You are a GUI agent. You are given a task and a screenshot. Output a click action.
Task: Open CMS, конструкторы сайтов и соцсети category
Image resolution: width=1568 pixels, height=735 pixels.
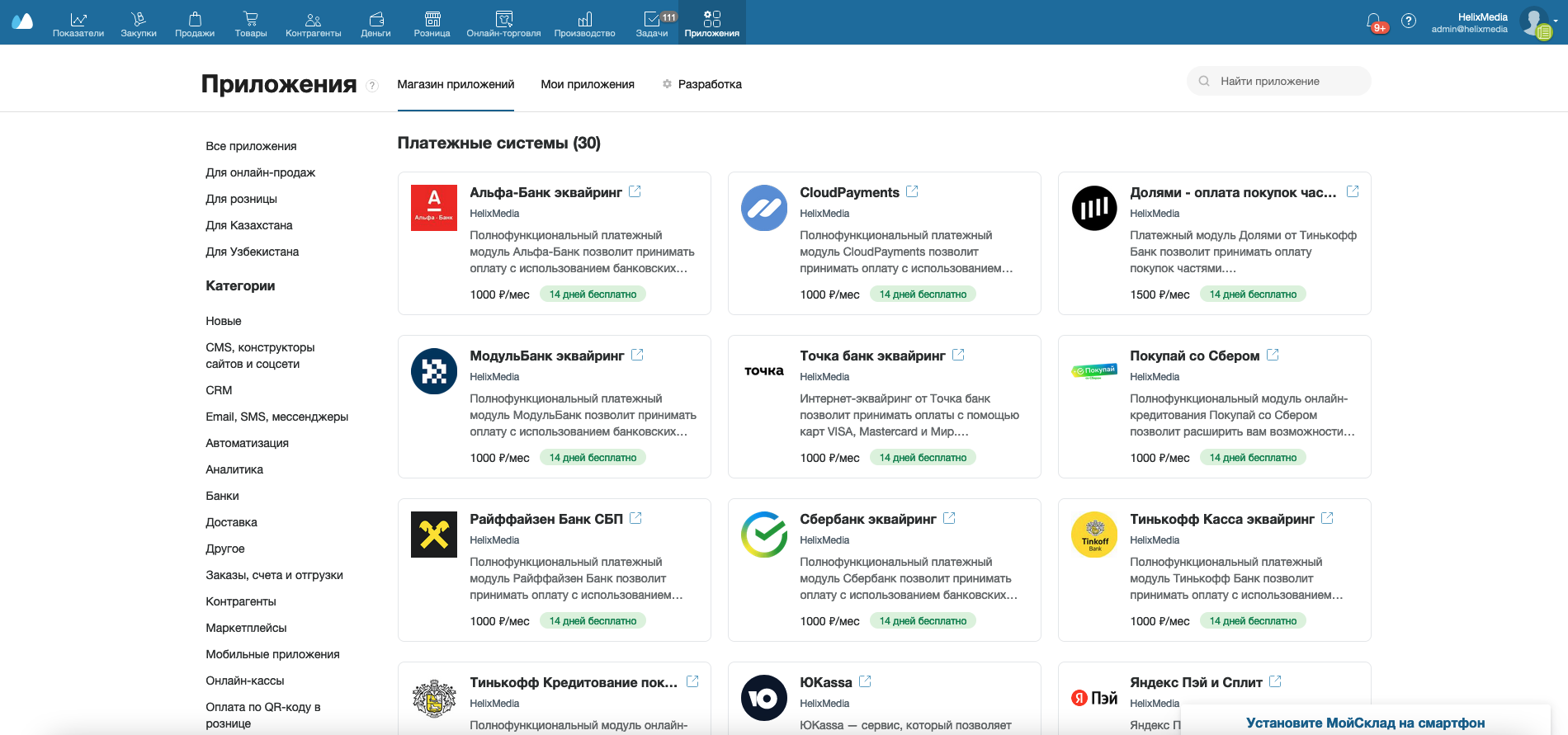tap(261, 356)
